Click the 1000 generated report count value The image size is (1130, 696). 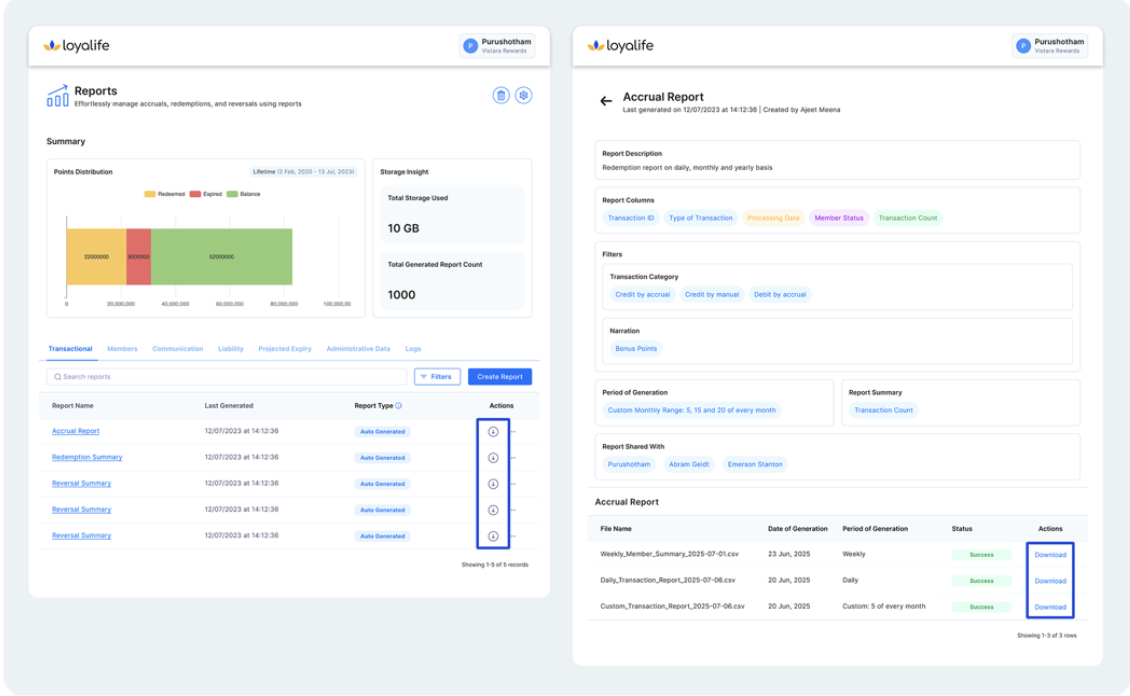click(x=401, y=295)
